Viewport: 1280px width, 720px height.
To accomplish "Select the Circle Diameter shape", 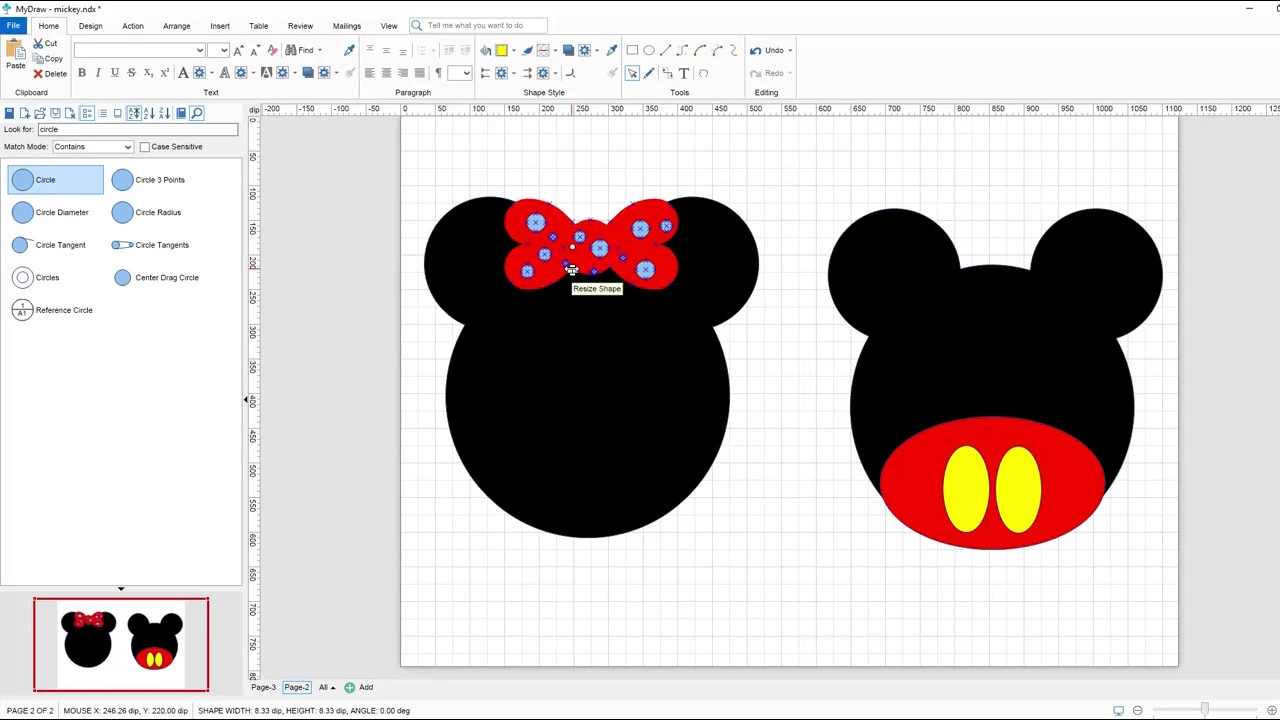I will tap(52, 212).
